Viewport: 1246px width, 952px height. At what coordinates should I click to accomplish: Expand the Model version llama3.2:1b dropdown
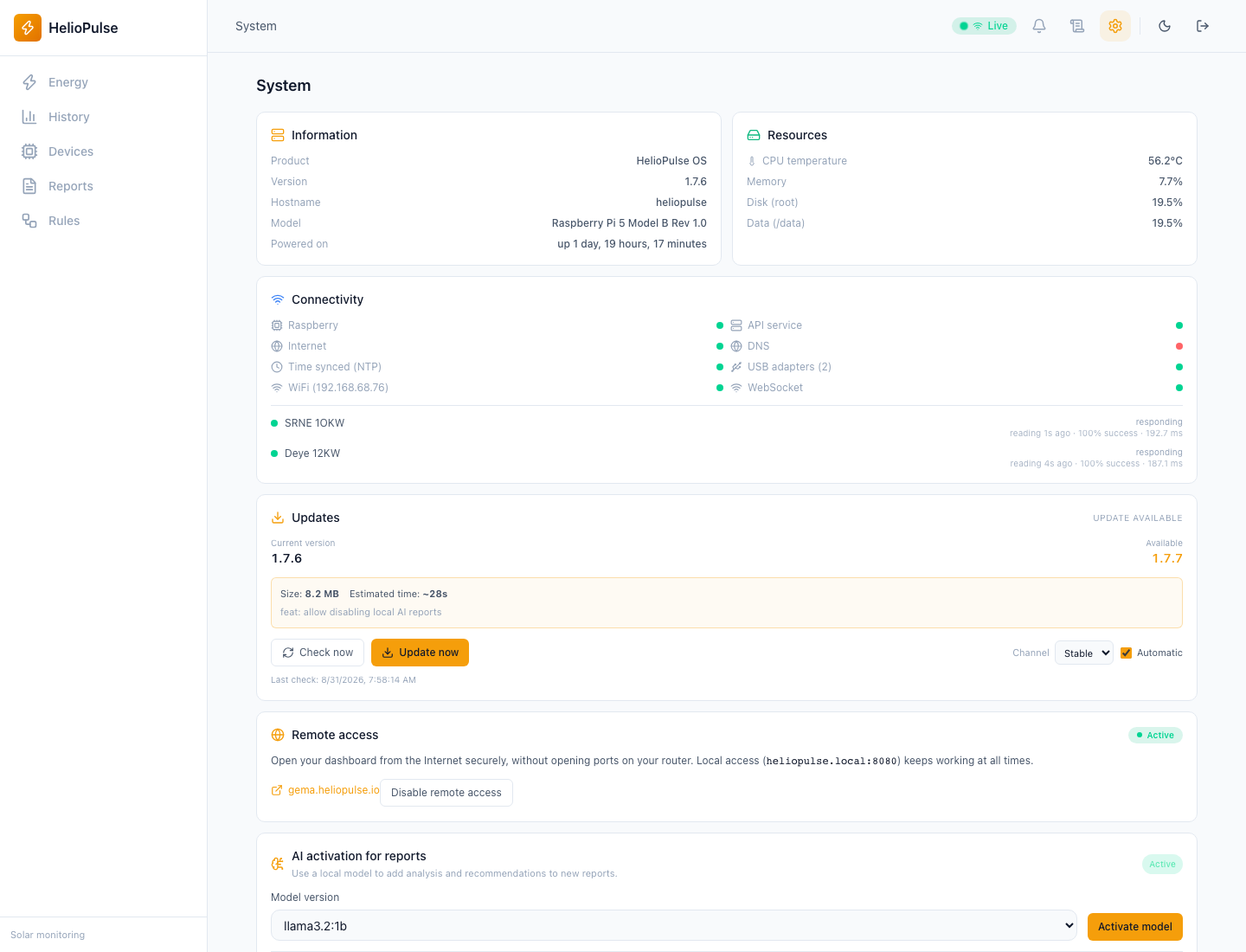[674, 926]
